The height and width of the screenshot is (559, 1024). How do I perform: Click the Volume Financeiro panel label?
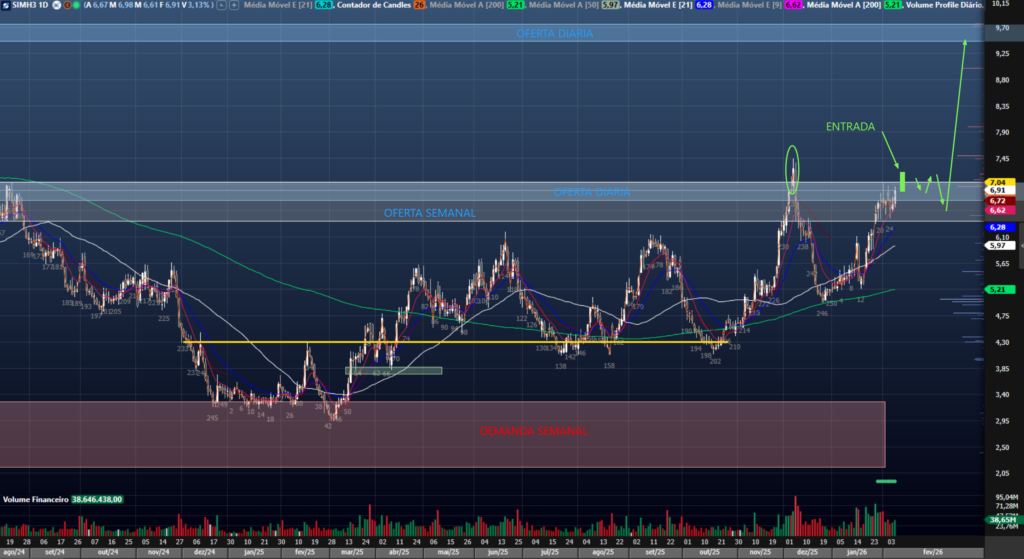(x=36, y=497)
